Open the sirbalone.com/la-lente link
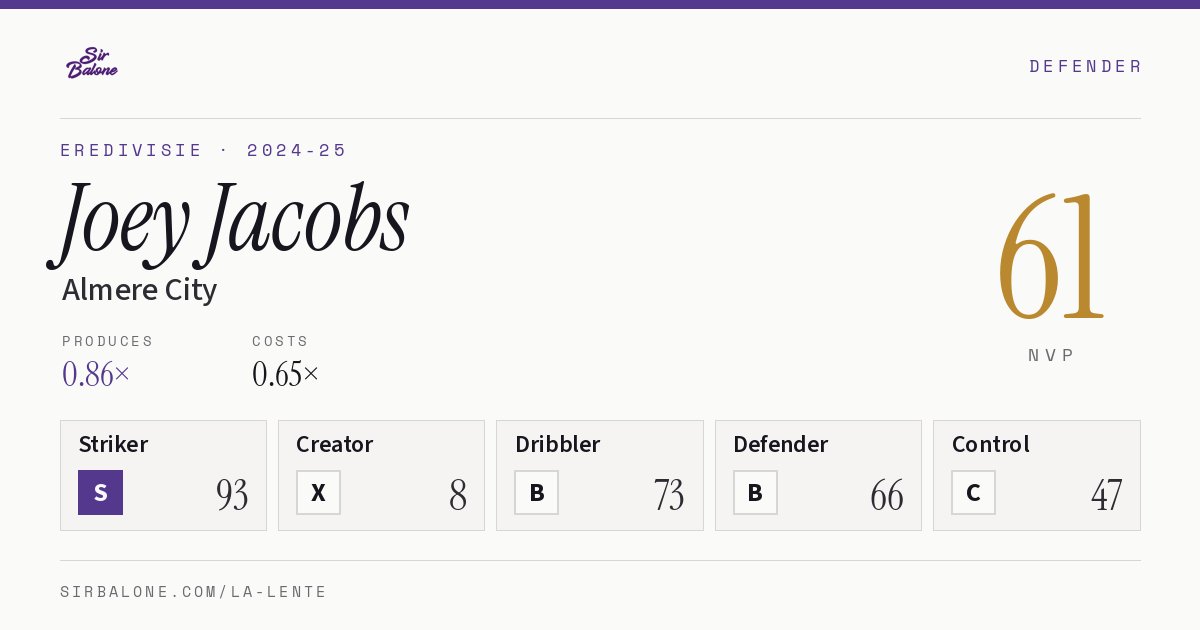The image size is (1200, 630). 194,592
